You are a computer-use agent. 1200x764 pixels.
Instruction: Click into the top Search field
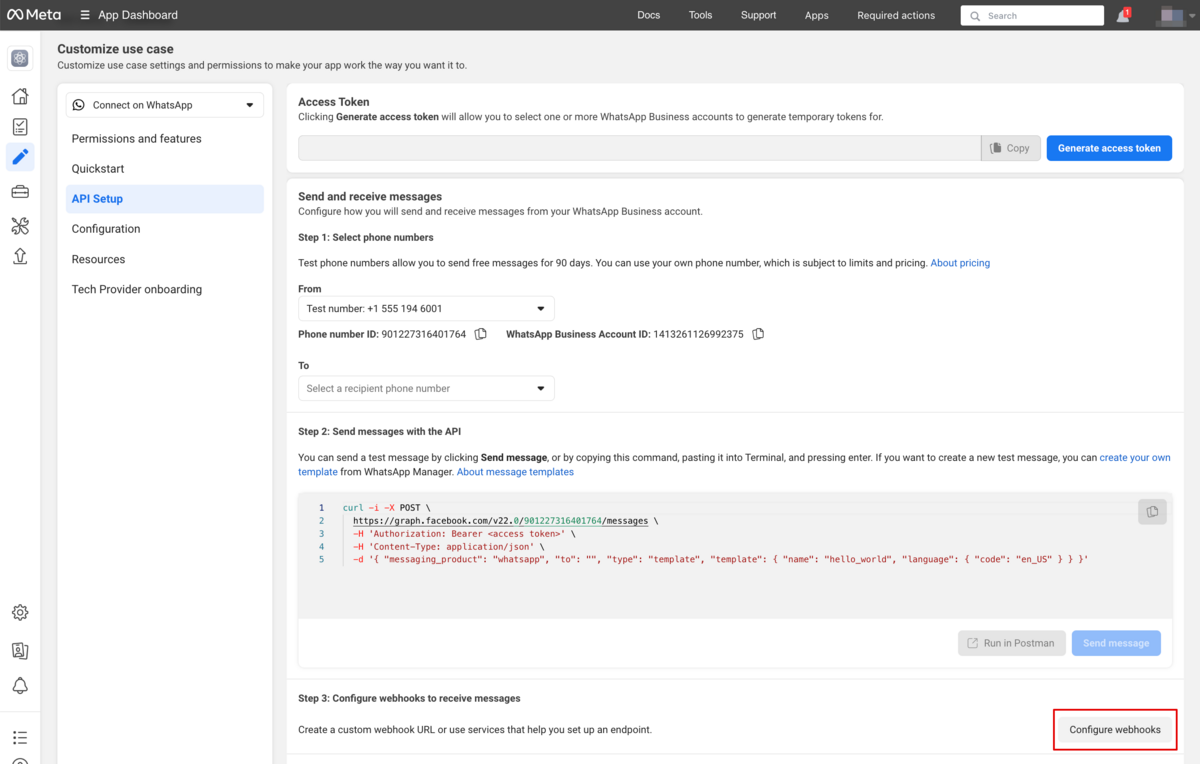tap(1040, 16)
